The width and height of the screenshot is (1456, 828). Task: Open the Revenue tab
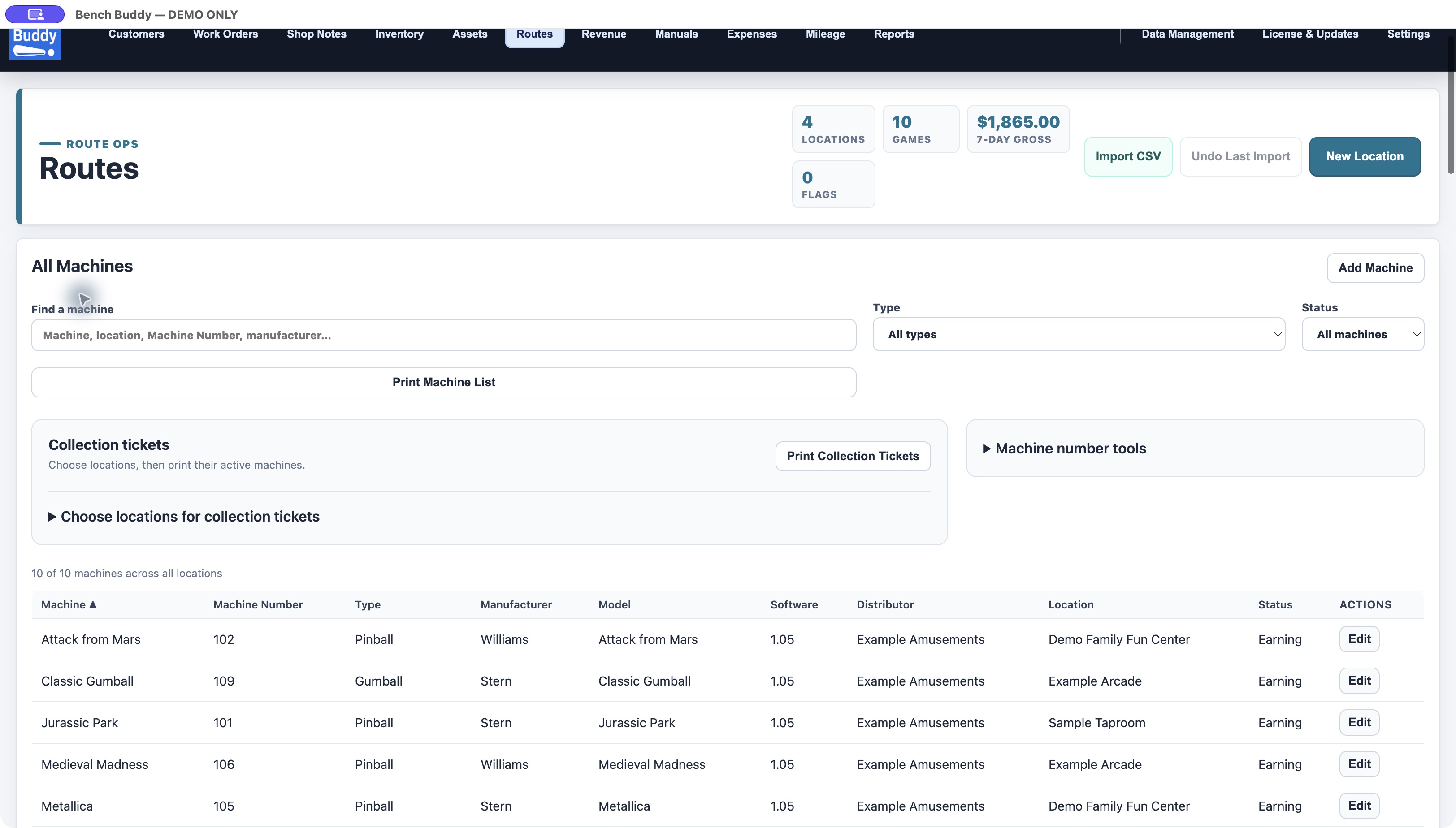[x=604, y=34]
